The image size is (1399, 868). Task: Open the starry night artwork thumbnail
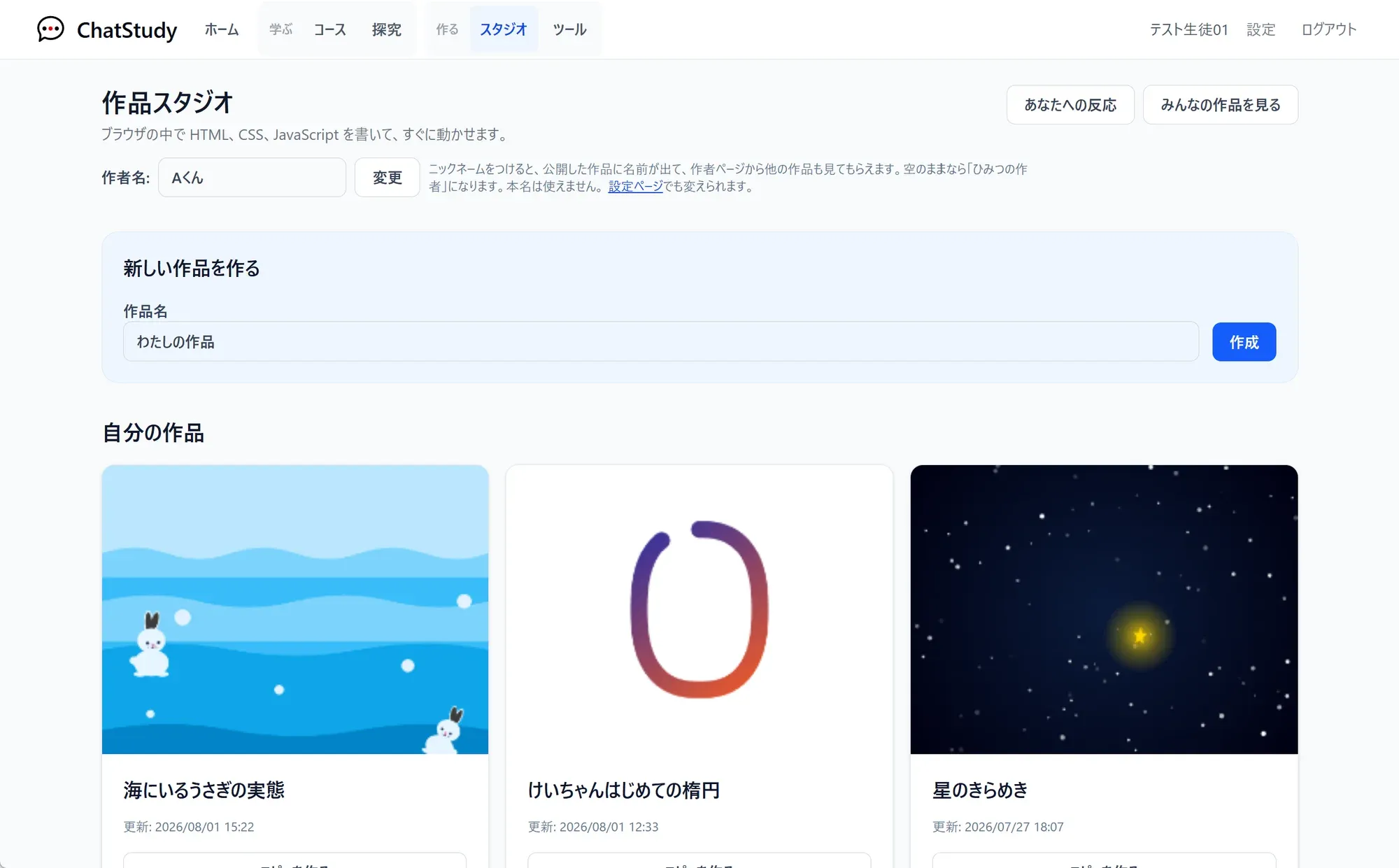click(1104, 609)
